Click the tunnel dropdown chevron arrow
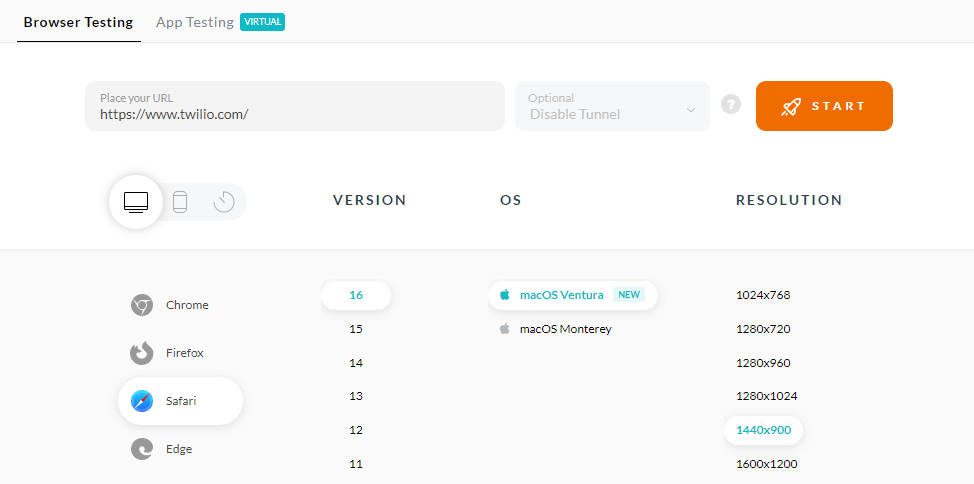 [691, 111]
